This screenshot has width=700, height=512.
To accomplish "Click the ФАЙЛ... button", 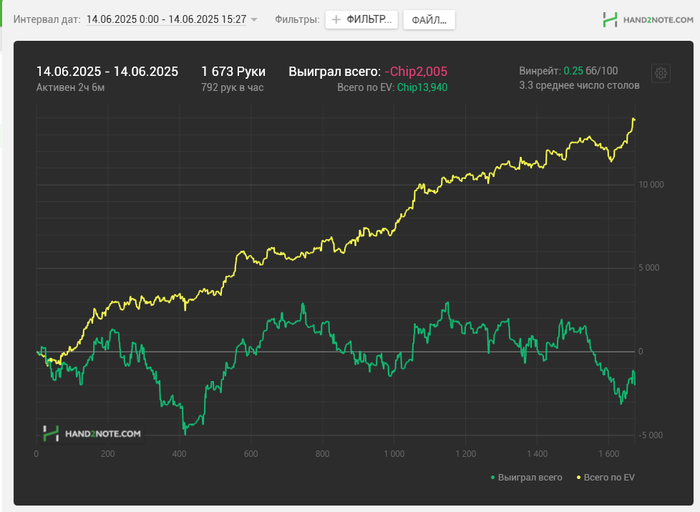I will 429,20.
